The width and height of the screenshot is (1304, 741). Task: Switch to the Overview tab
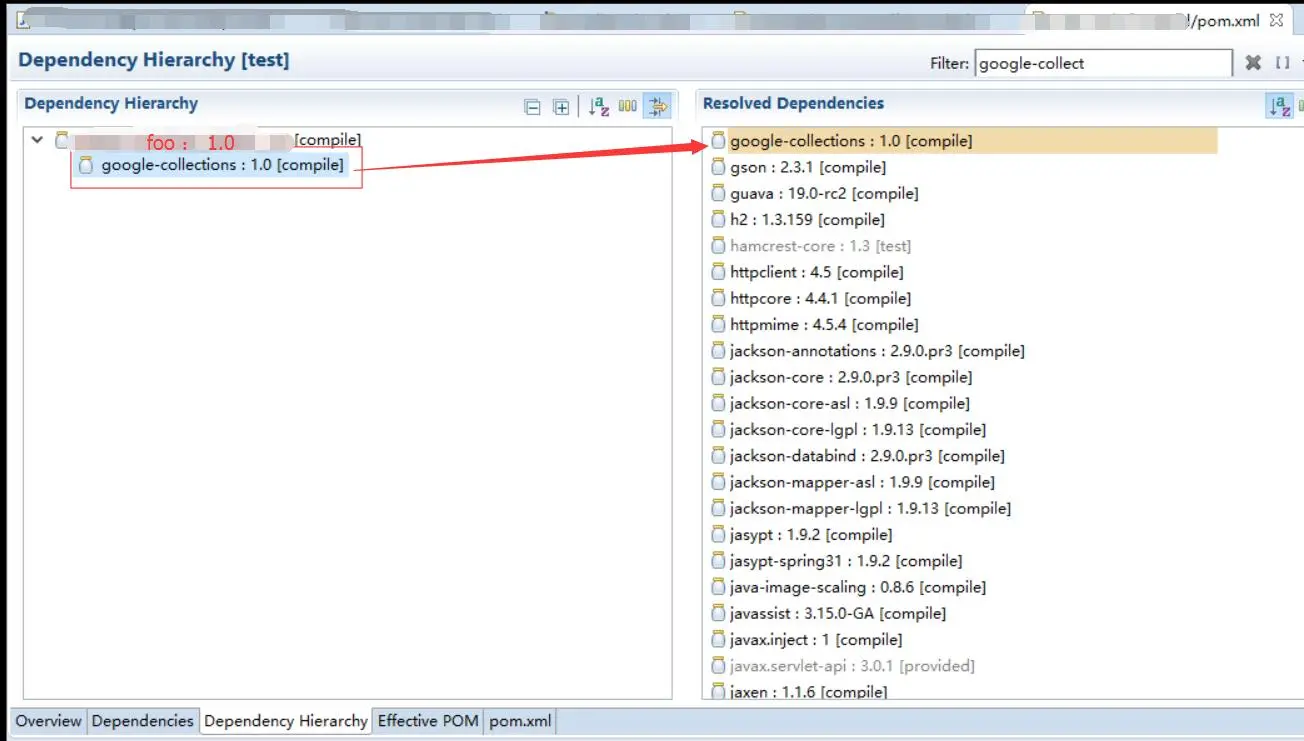pyautogui.click(x=48, y=721)
